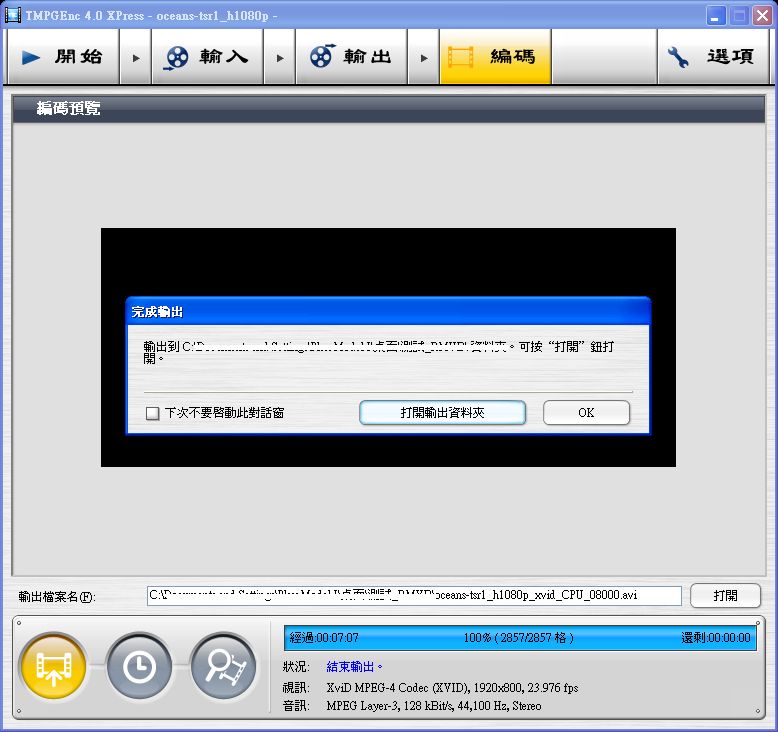778x732 pixels.
Task: Click the 編碼預覽 panel header
Action: coord(389,109)
